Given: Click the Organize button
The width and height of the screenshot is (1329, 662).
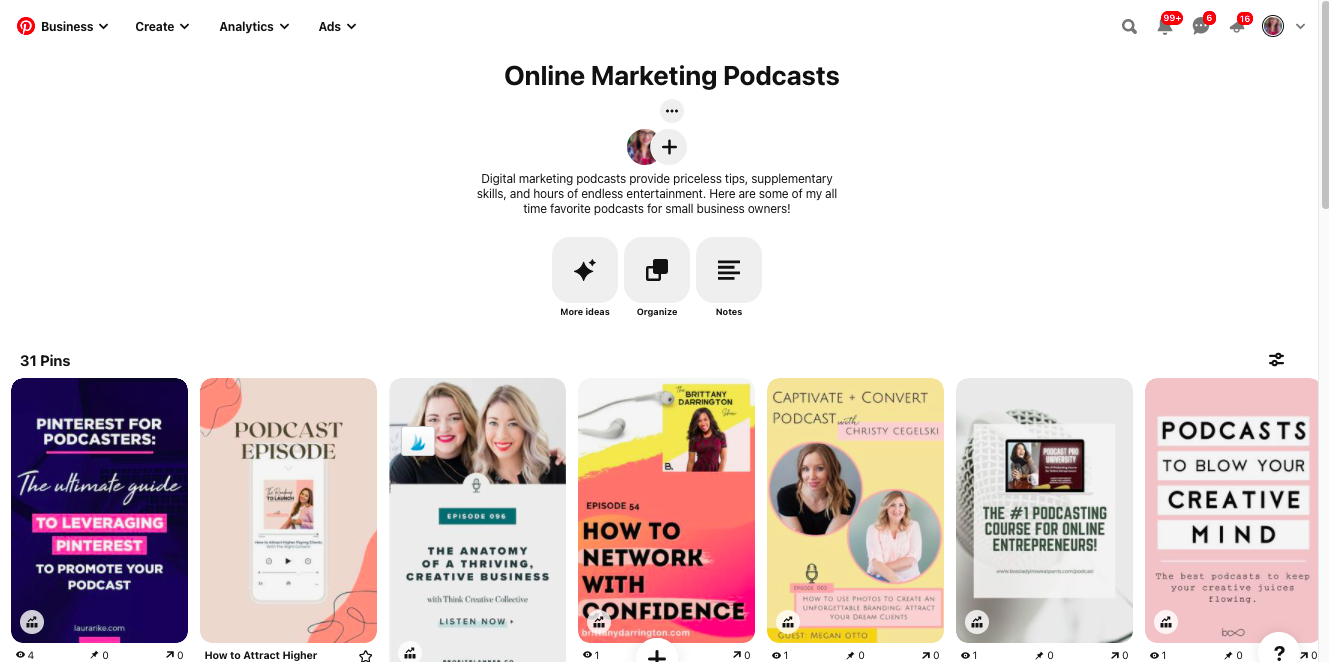Looking at the screenshot, I should tap(657, 270).
